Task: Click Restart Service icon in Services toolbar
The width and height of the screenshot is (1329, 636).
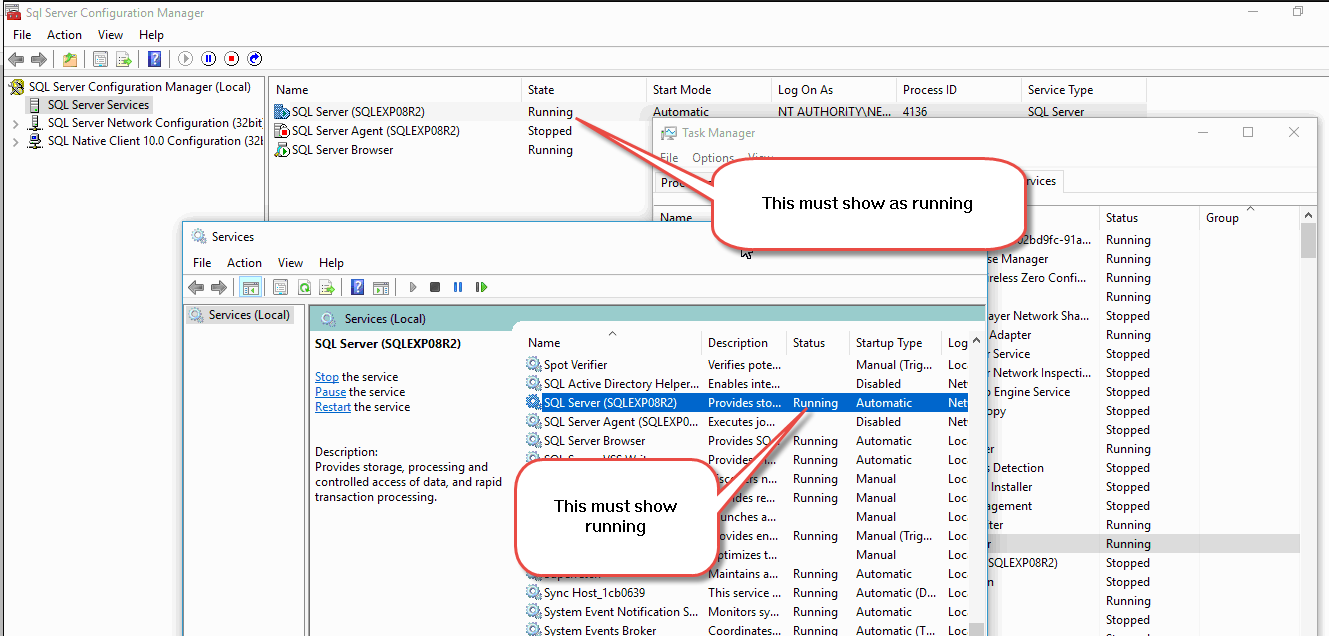Action: 482,287
